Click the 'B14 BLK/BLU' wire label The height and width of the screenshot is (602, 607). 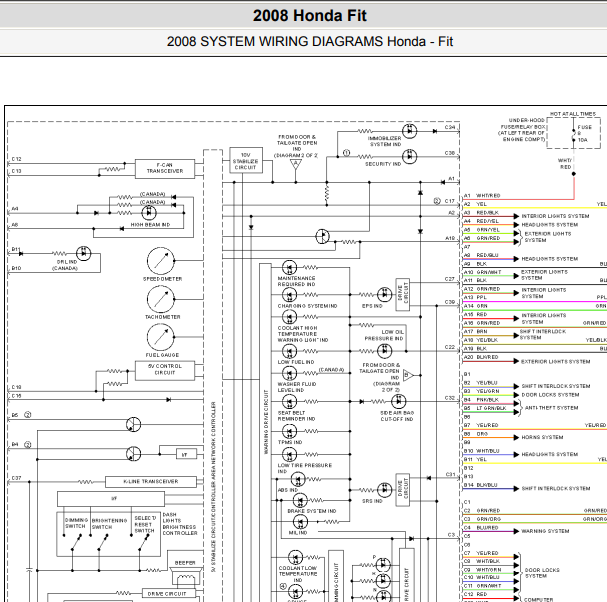click(x=481, y=485)
